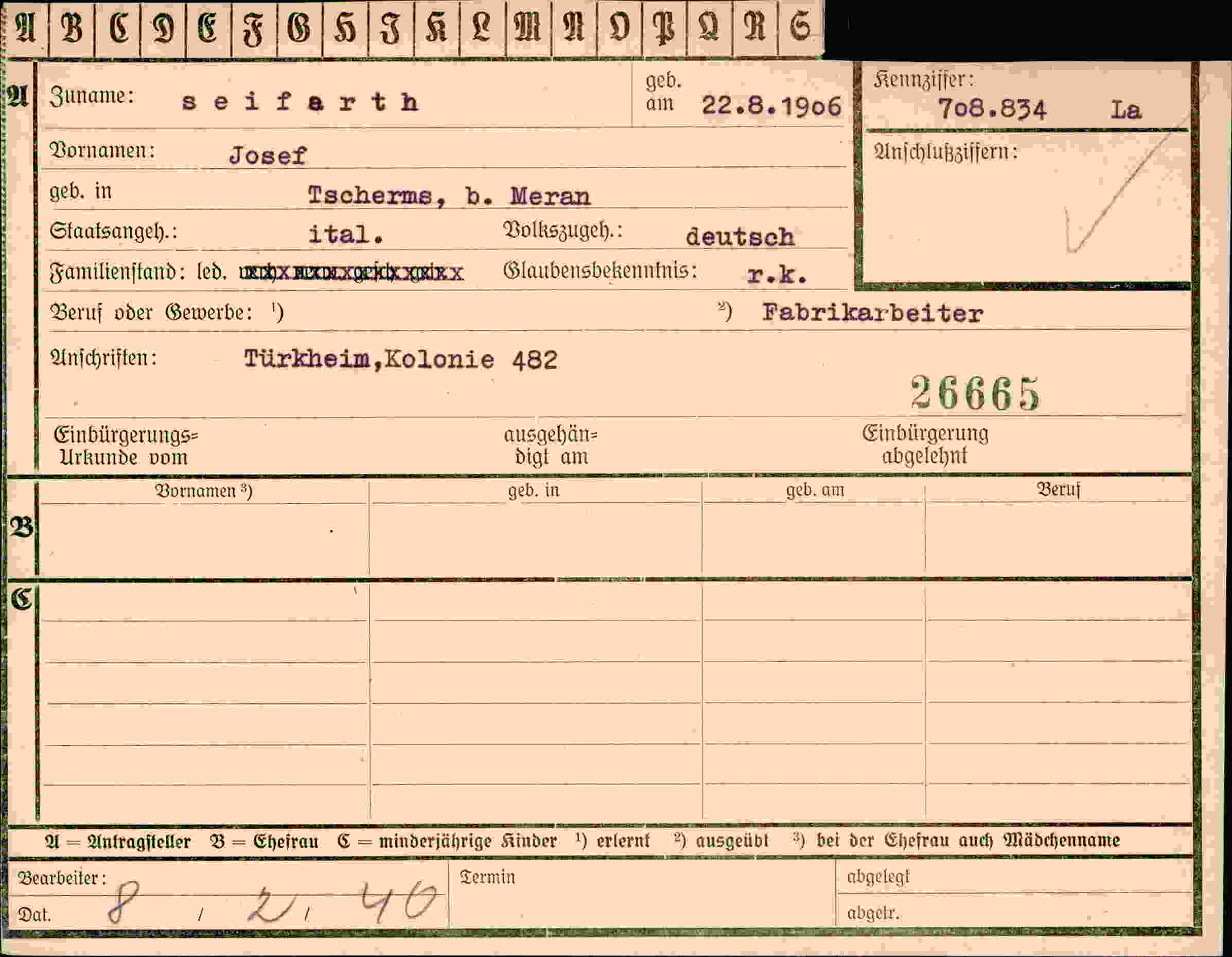Click the section letter "C" in the left margin

(22, 599)
